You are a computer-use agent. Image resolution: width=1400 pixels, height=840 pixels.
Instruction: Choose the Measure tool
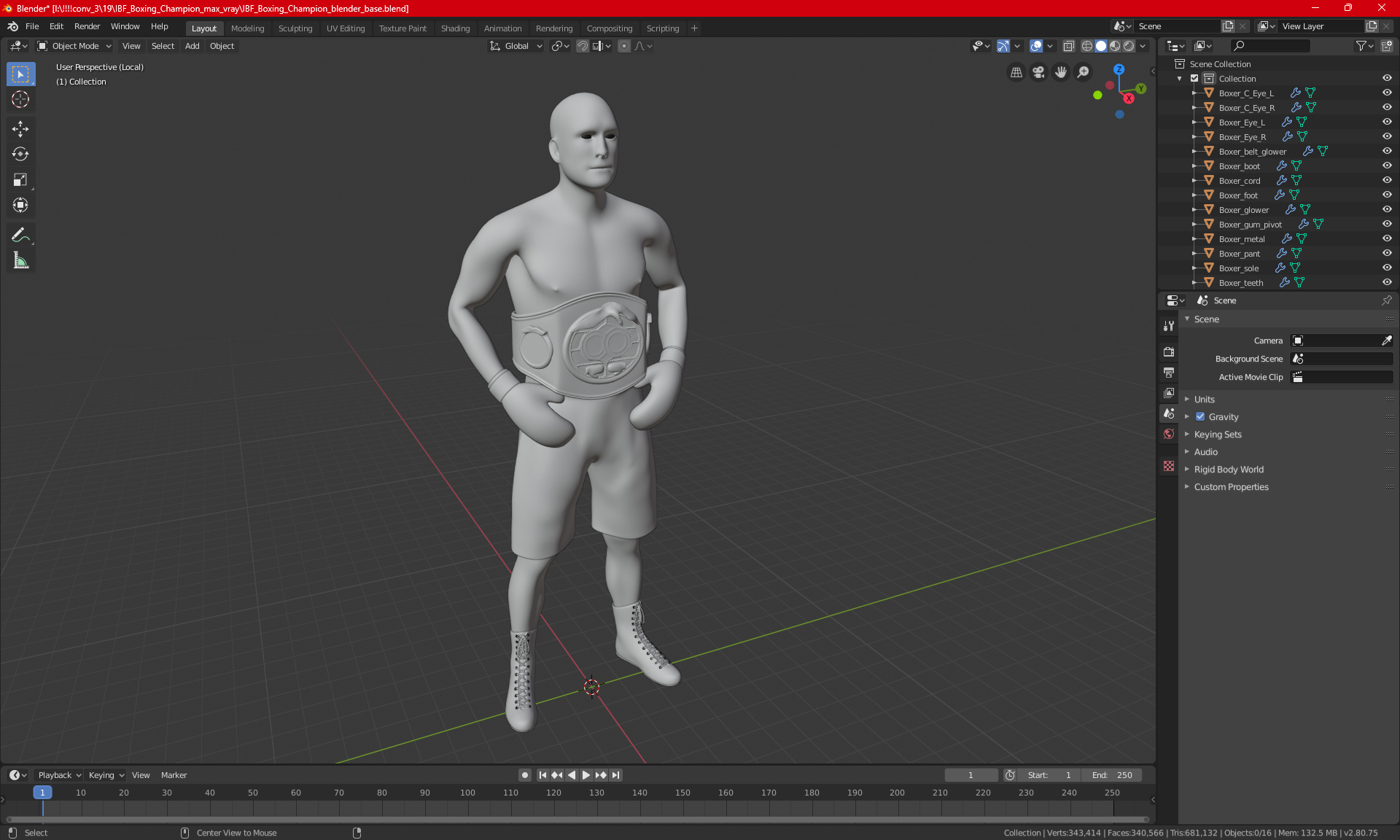click(x=20, y=260)
